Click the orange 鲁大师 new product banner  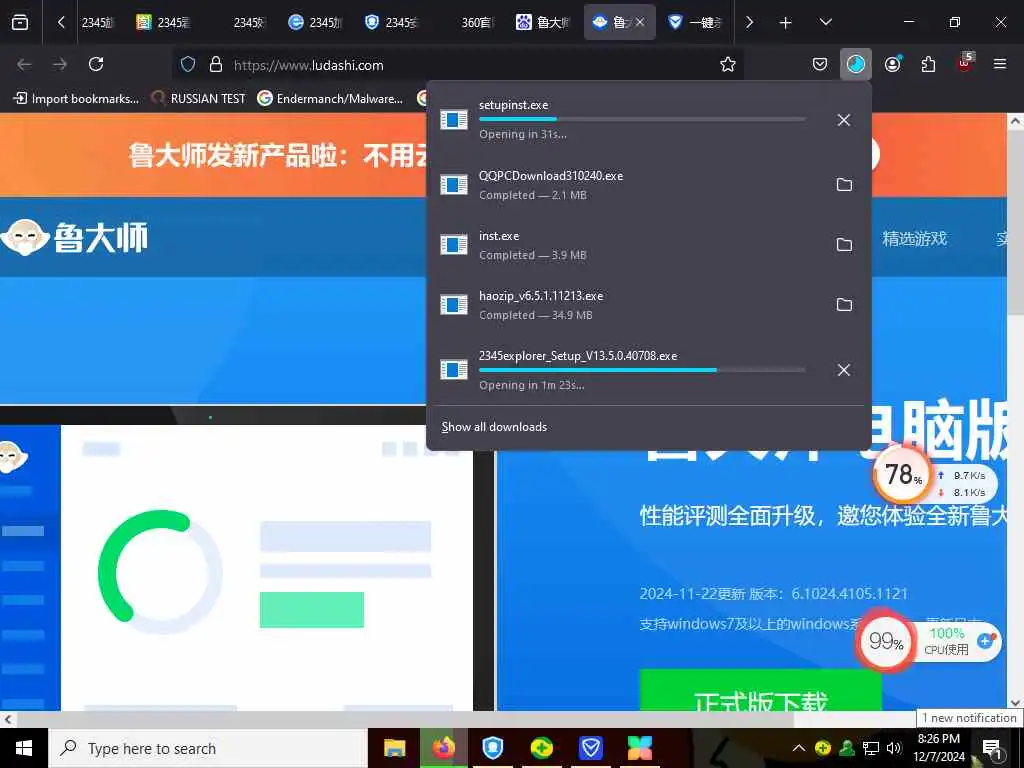213,155
